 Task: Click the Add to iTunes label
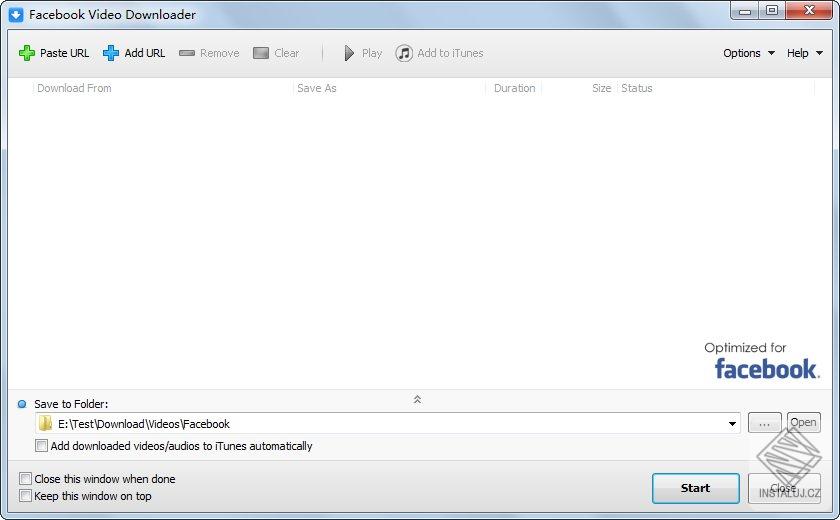[x=450, y=53]
